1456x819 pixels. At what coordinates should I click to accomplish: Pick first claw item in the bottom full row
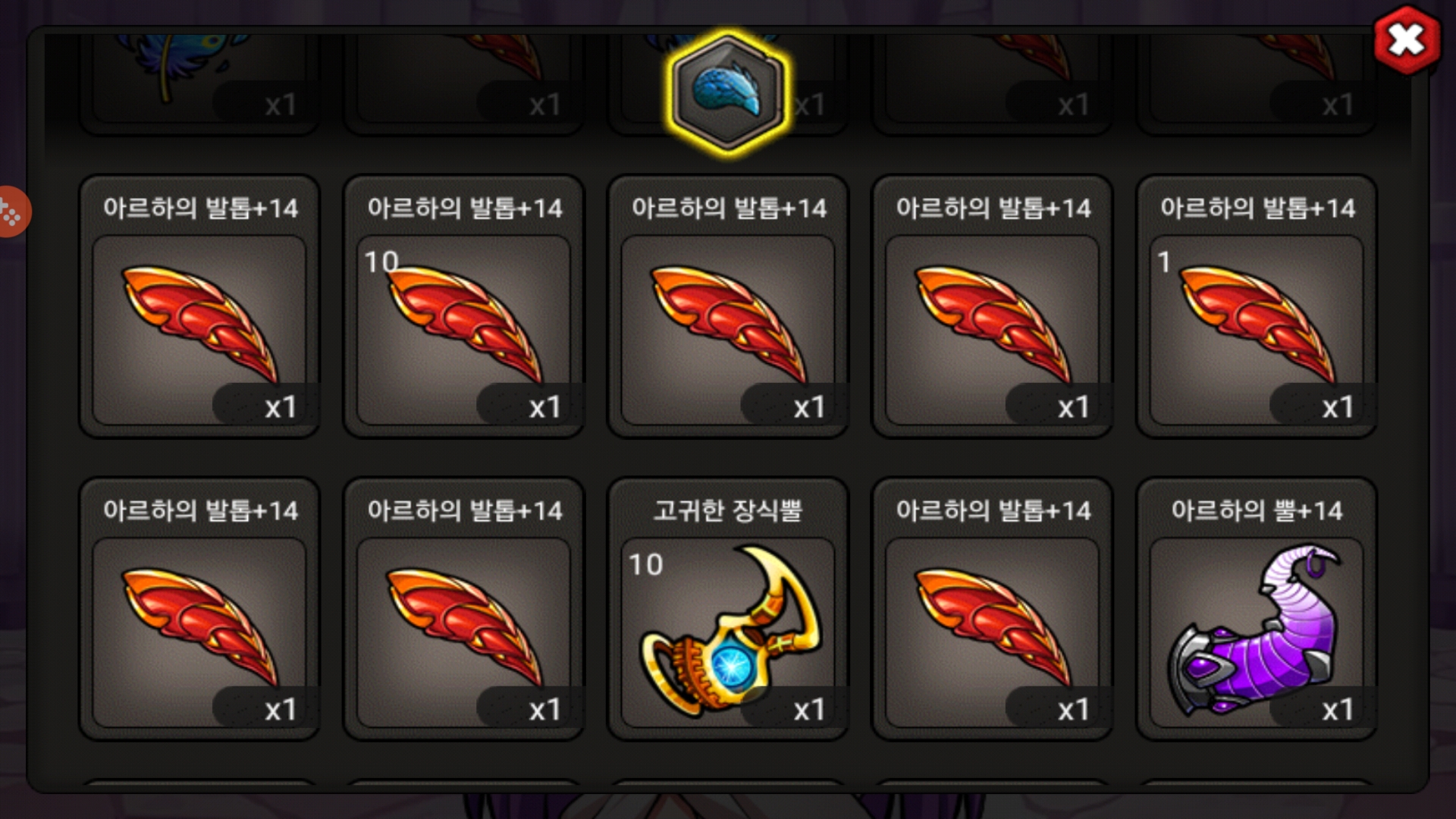[199, 608]
